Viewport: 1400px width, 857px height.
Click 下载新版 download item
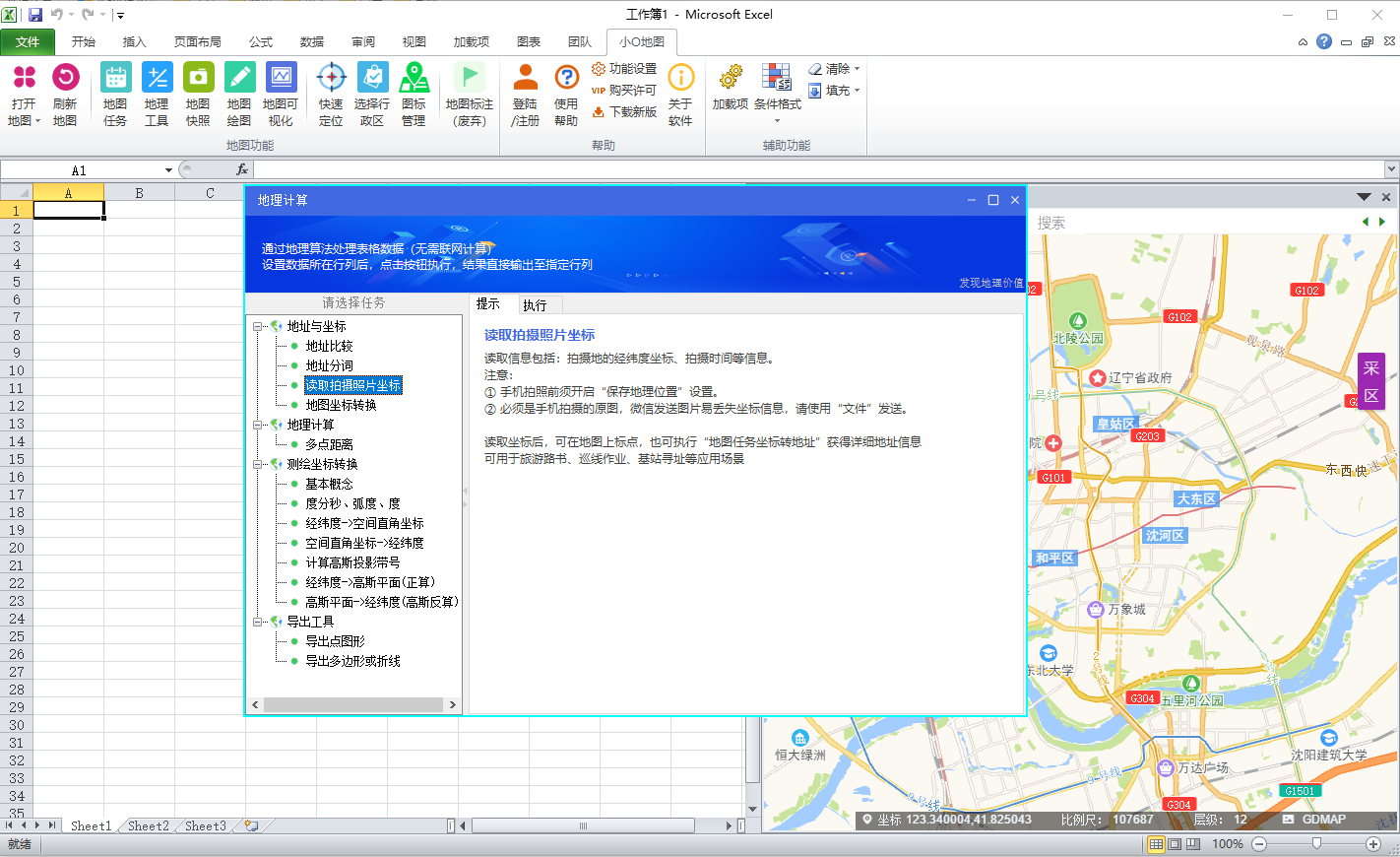click(624, 112)
